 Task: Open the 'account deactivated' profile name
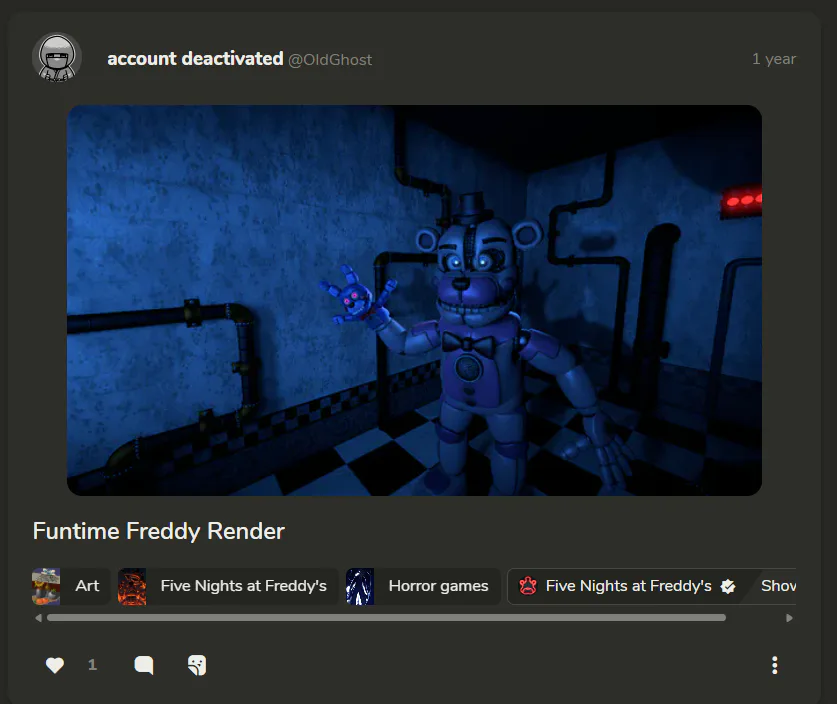coord(195,59)
